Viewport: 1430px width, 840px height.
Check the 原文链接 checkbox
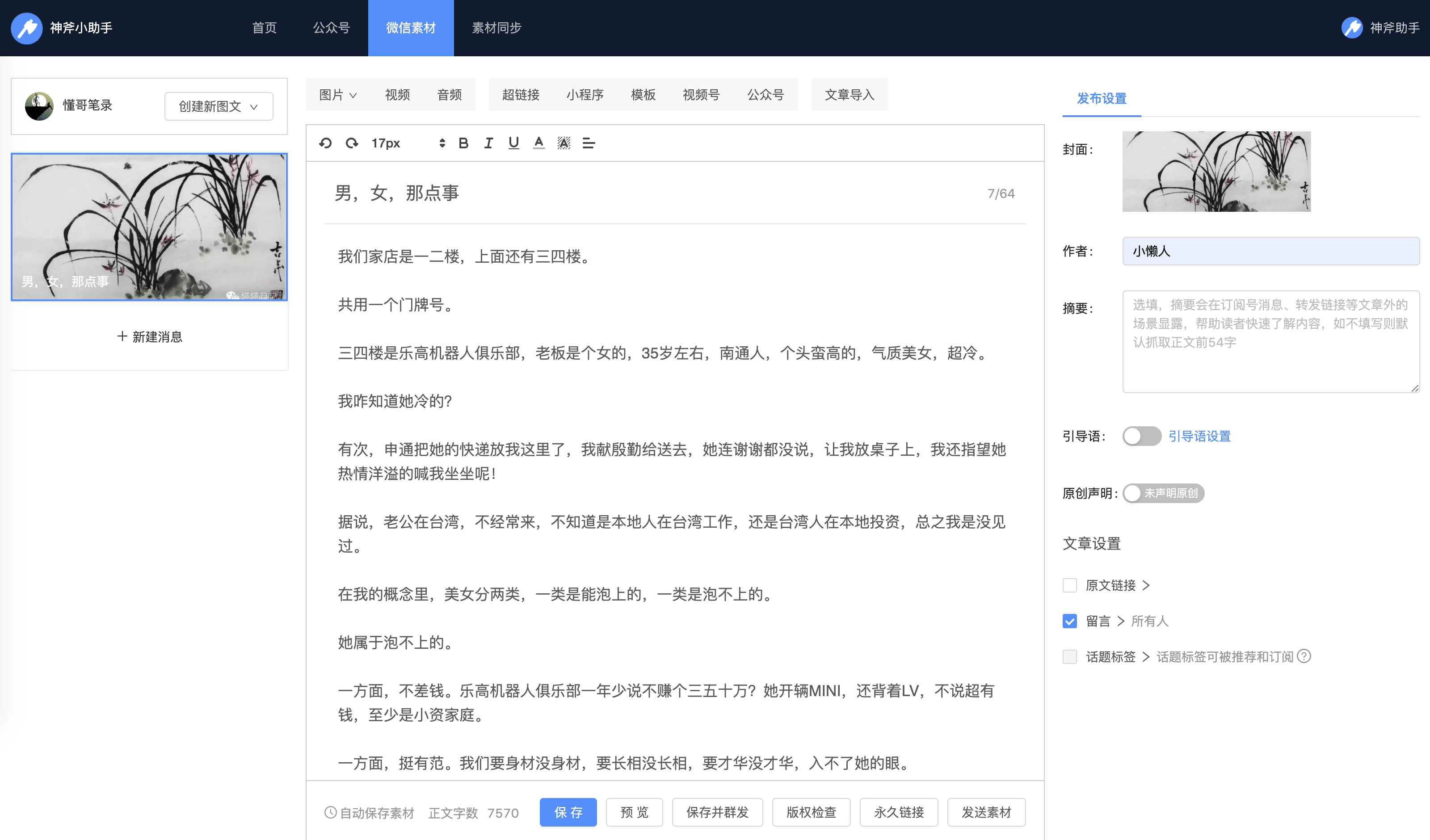(x=1070, y=585)
